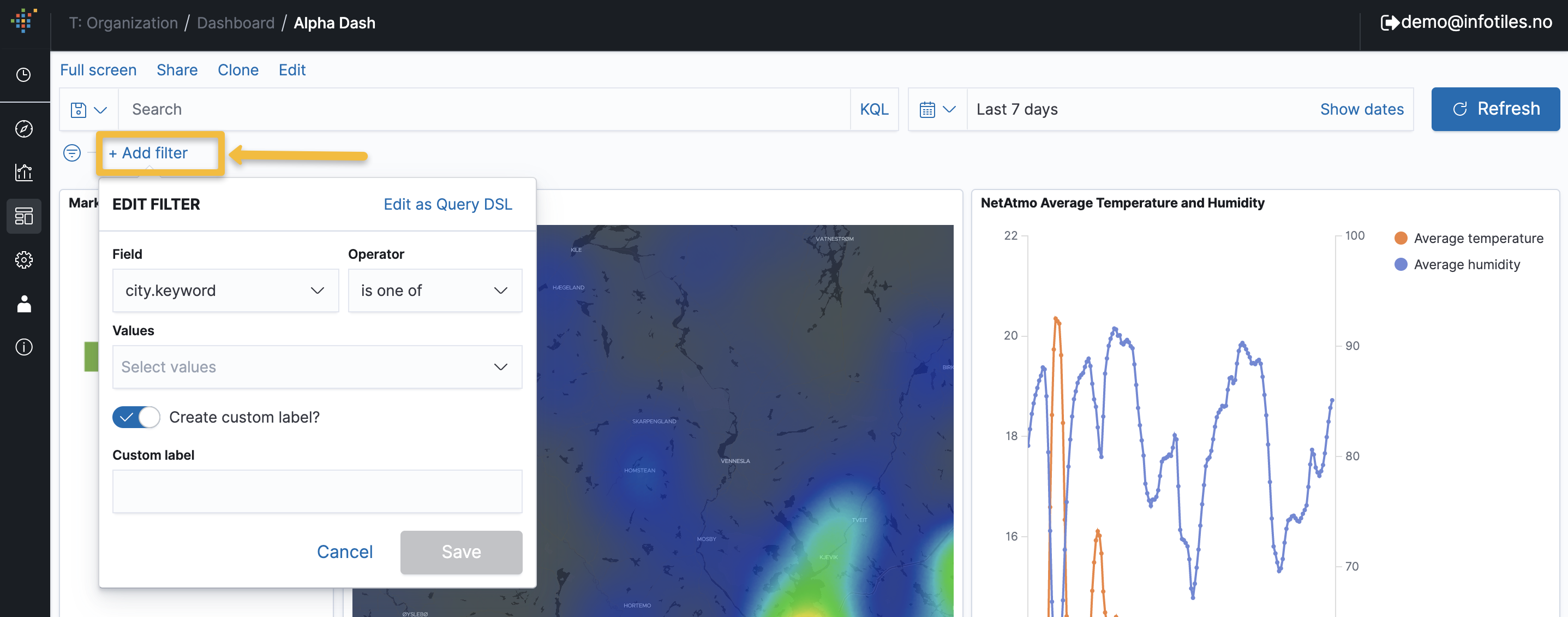
Task: Click Alpha Dash breadcrumb title
Action: [x=334, y=23]
